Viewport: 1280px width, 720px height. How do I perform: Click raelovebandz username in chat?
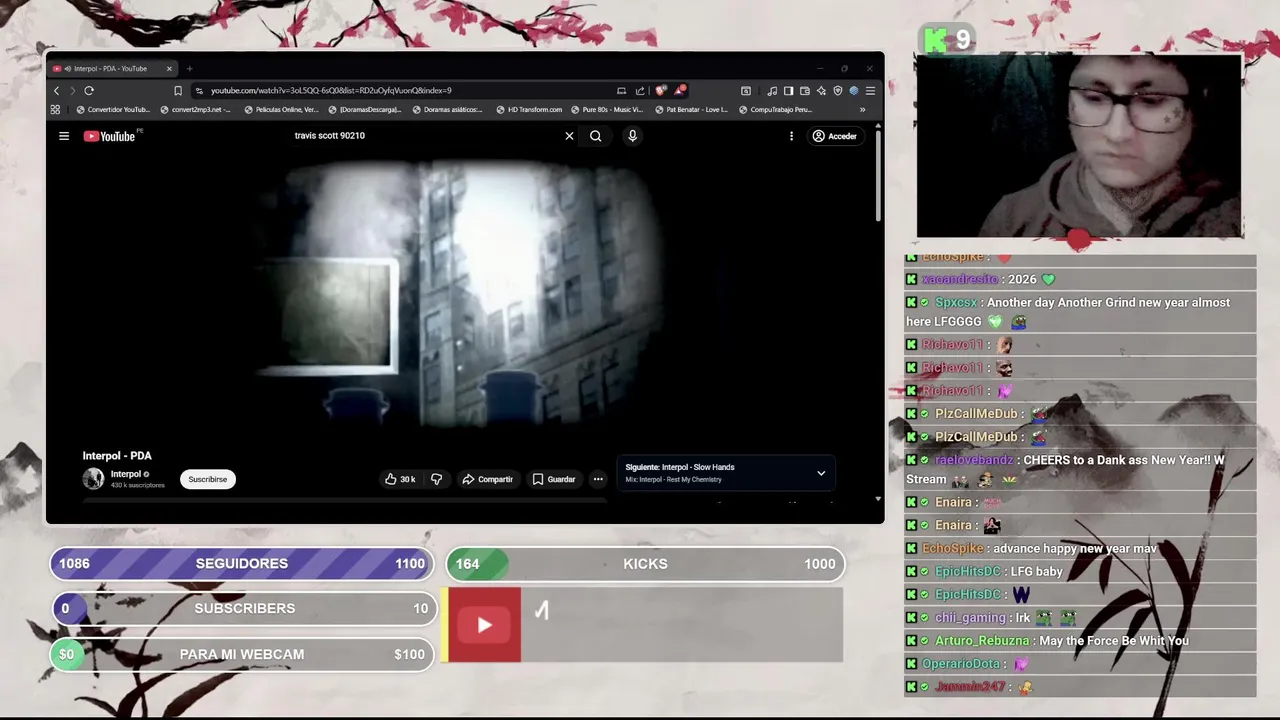click(x=973, y=460)
